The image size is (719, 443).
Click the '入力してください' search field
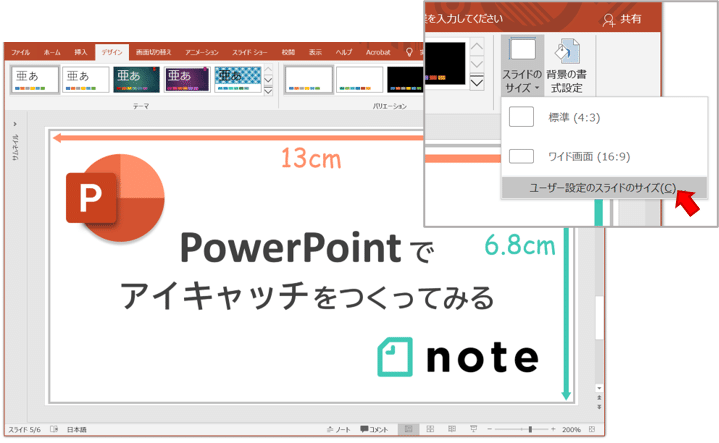[x=464, y=19]
